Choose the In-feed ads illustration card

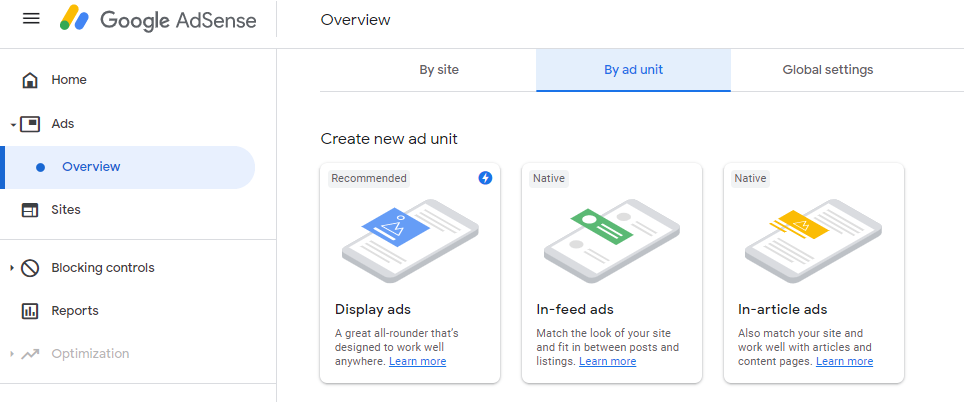[612, 273]
